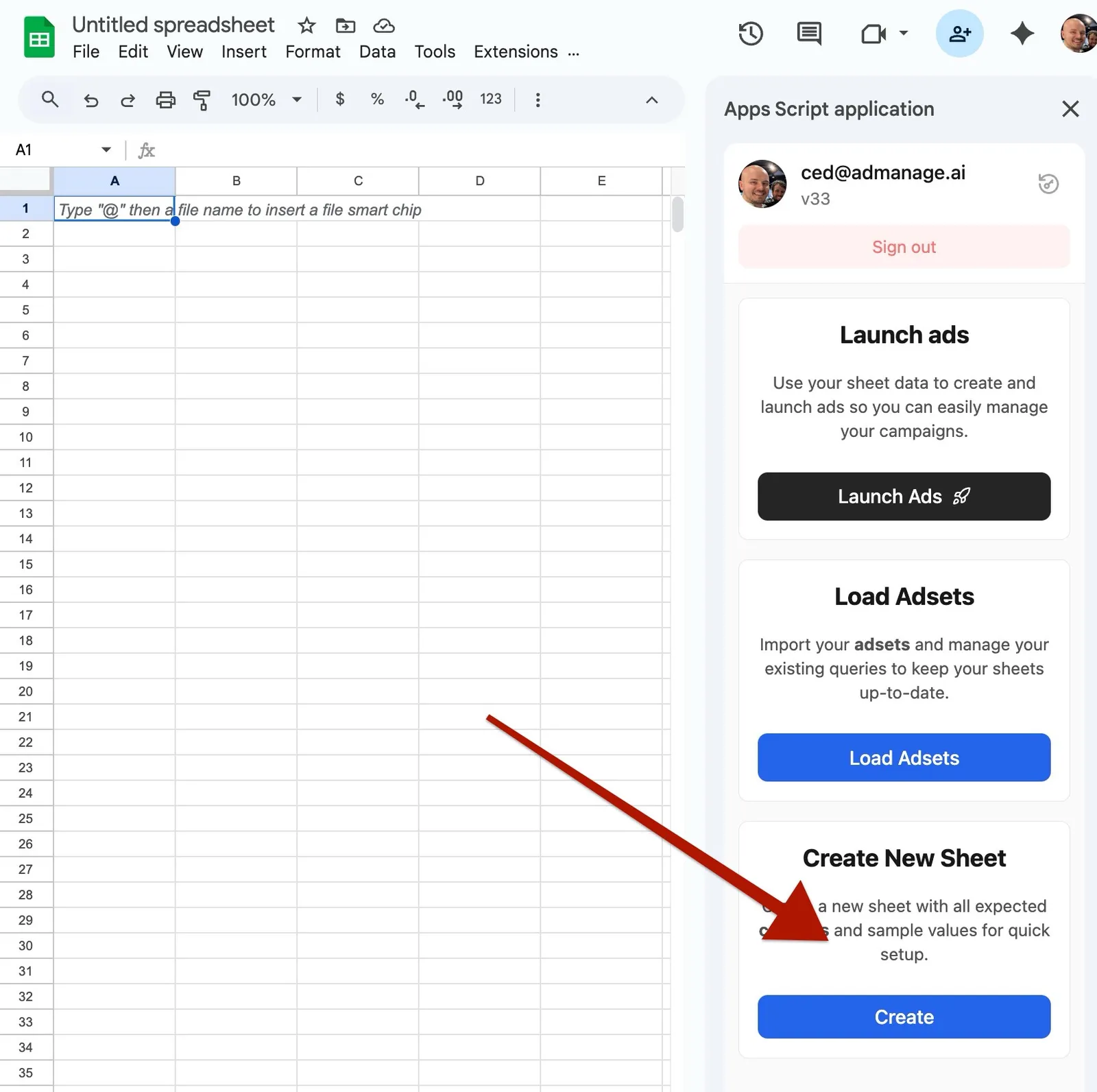This screenshot has width=1097, height=1092.
Task: Star the Untitled spreadsheet
Action: (x=306, y=26)
